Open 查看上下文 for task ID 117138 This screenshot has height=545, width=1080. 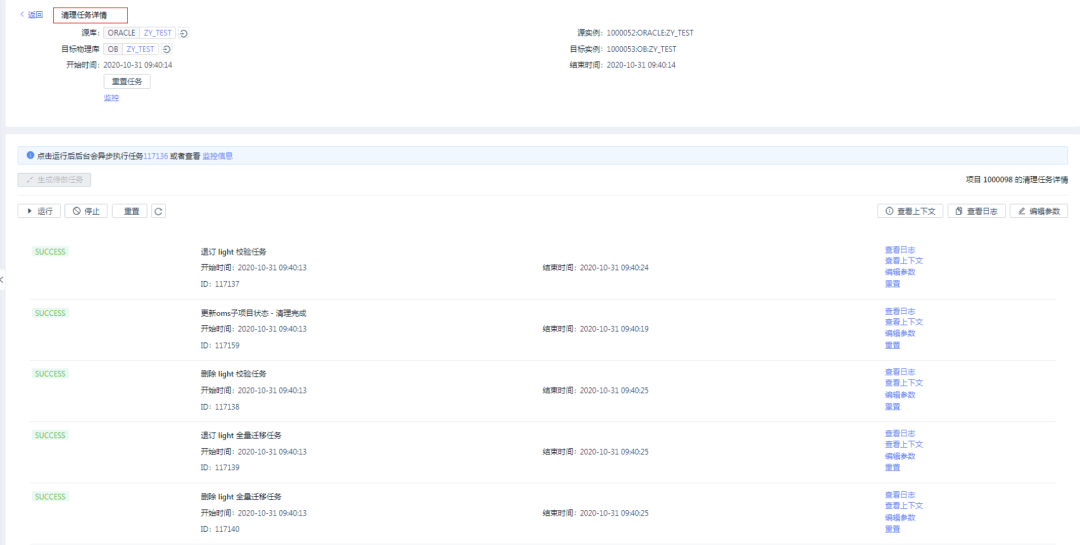point(904,383)
